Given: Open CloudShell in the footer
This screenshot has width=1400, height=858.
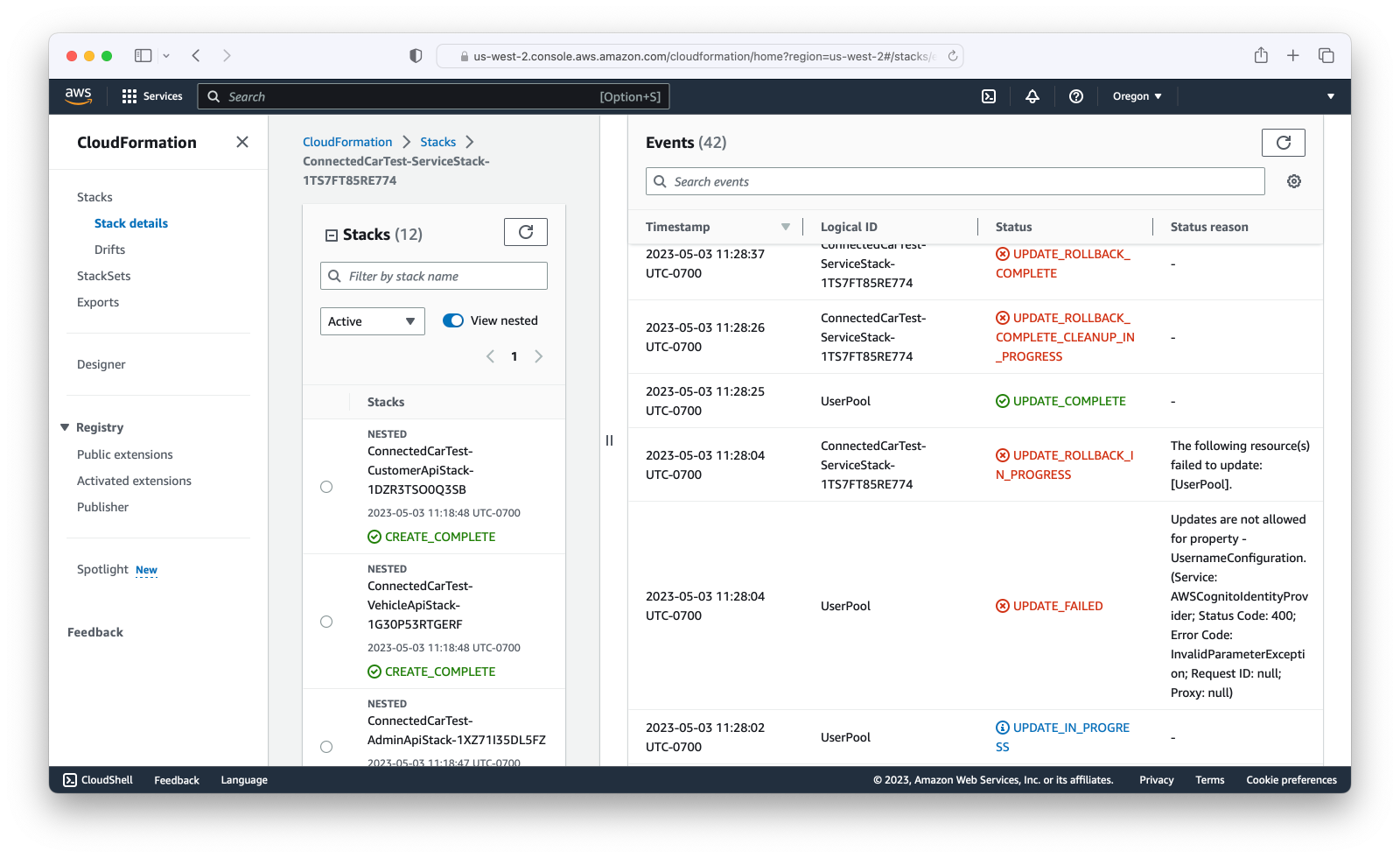Looking at the screenshot, I should [98, 780].
